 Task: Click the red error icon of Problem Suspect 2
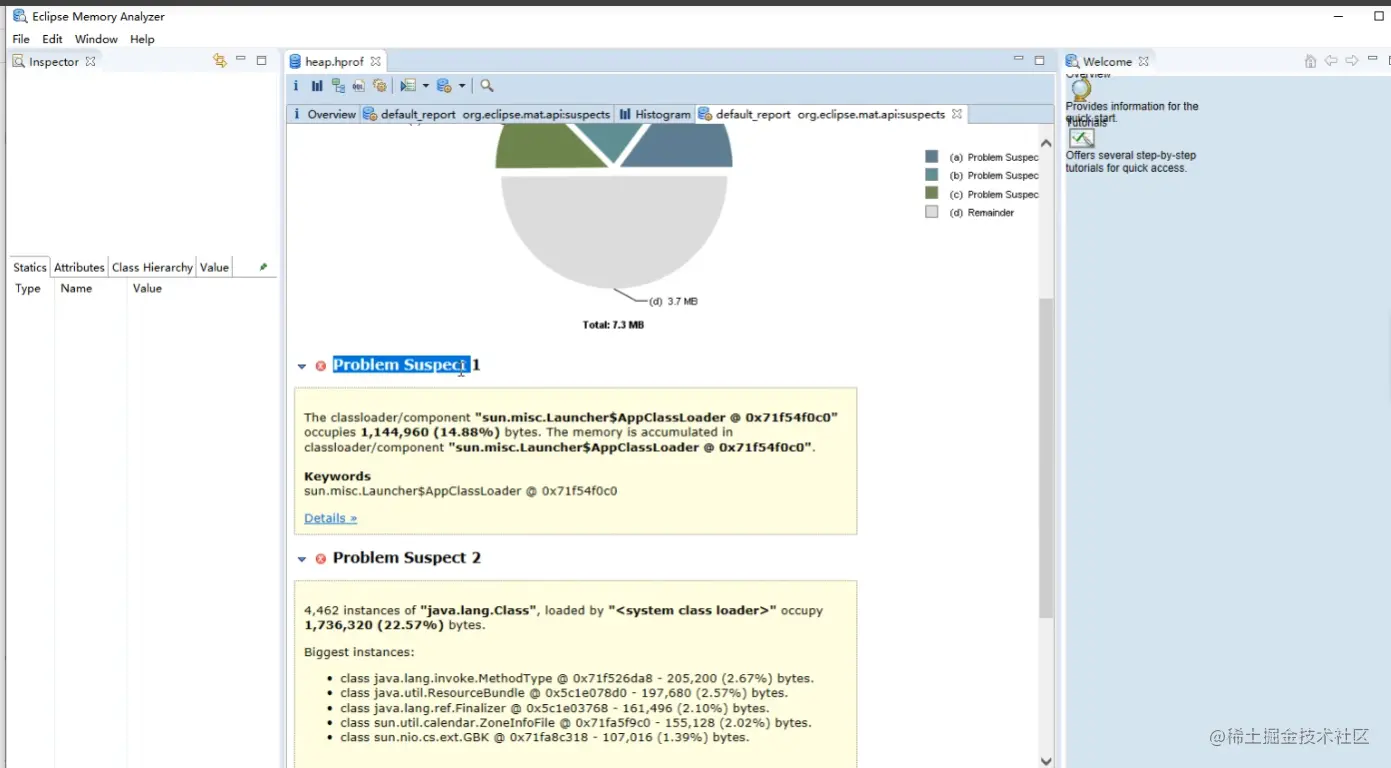click(321, 559)
